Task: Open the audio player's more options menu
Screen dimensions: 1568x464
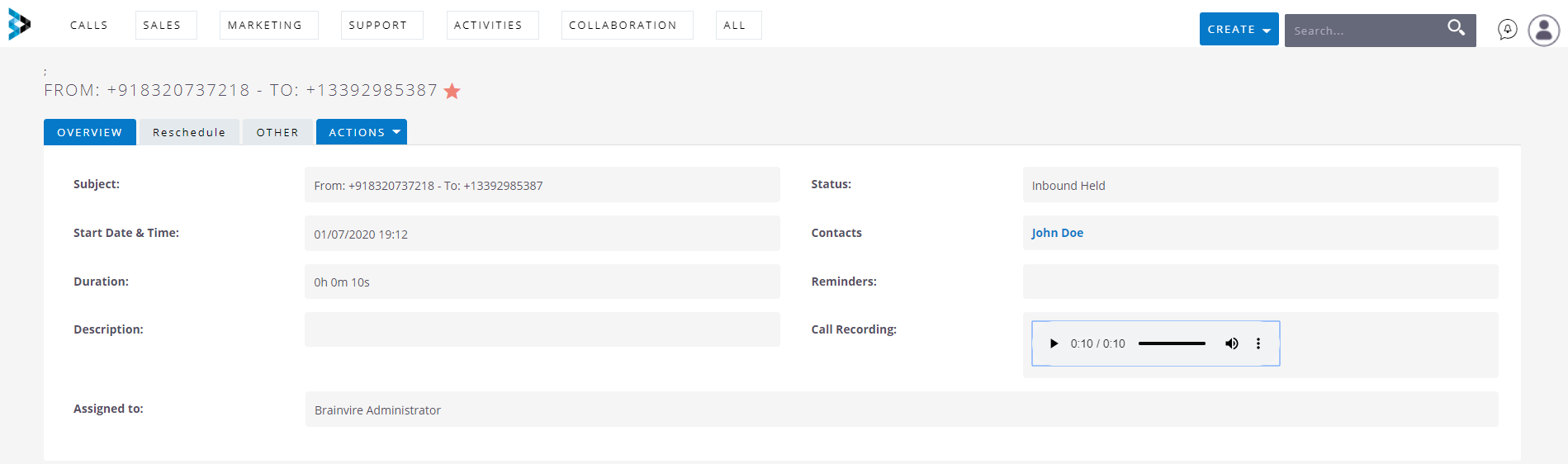Action: coord(1258,343)
